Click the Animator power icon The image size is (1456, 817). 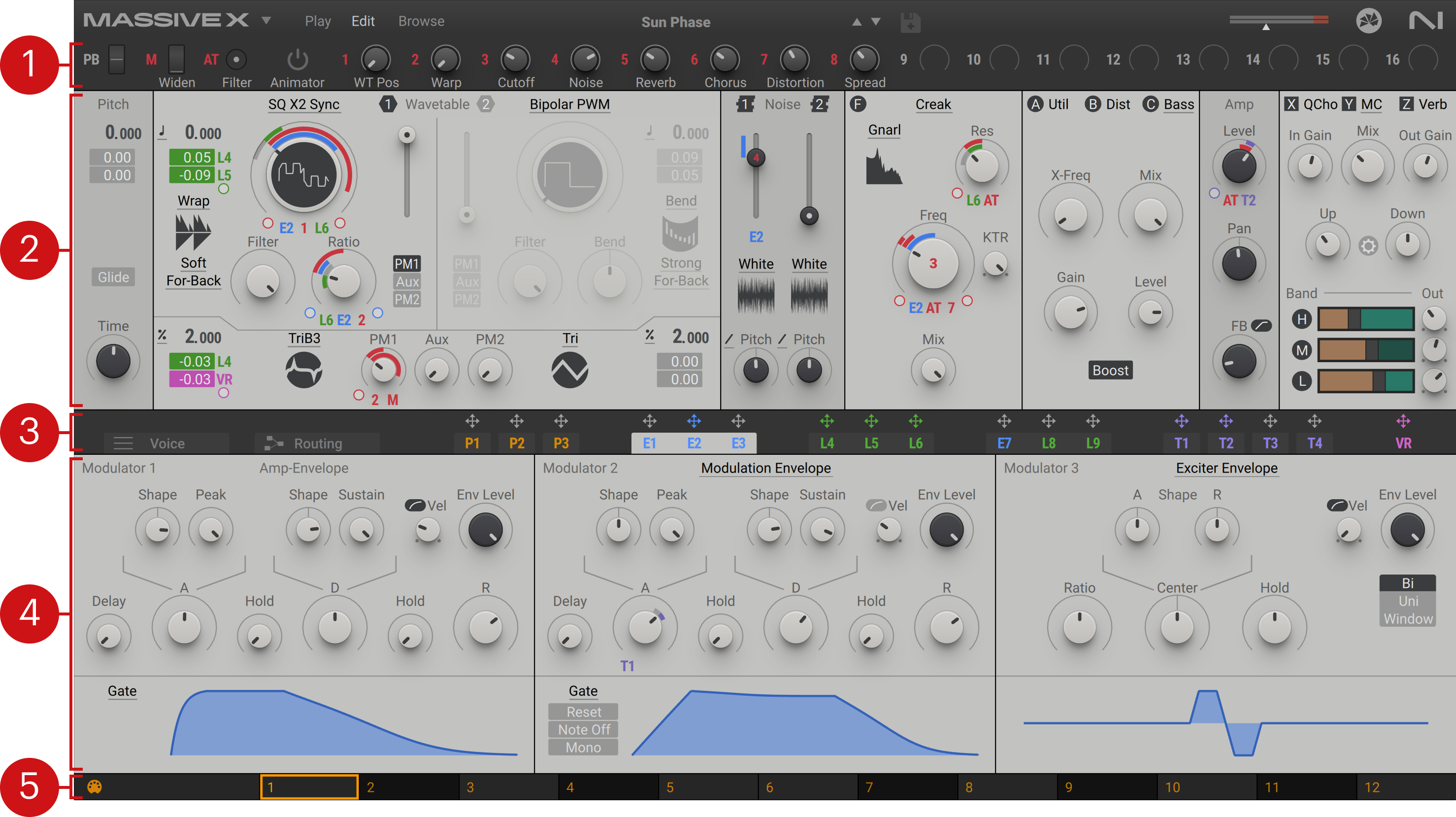(298, 59)
